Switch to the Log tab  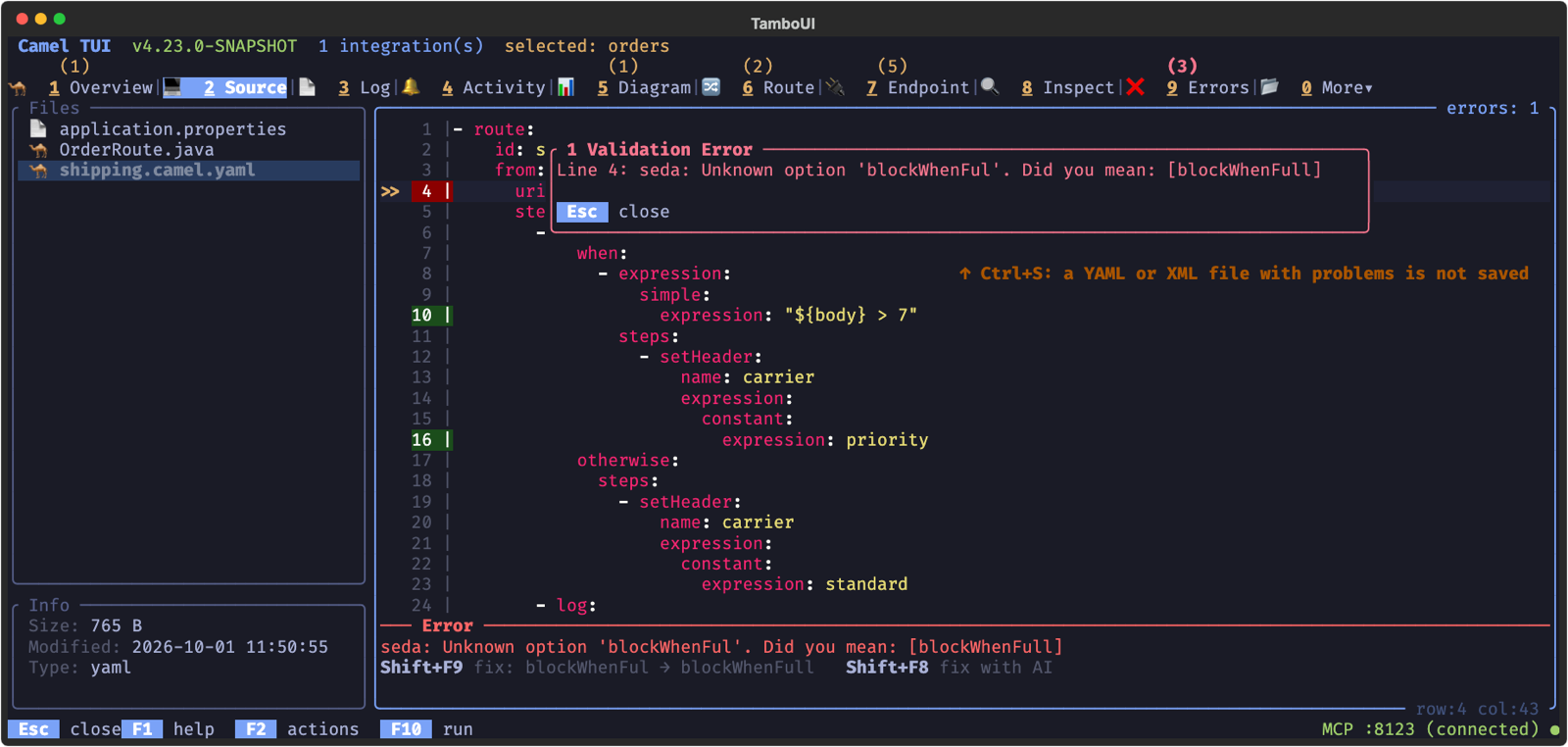coord(364,87)
